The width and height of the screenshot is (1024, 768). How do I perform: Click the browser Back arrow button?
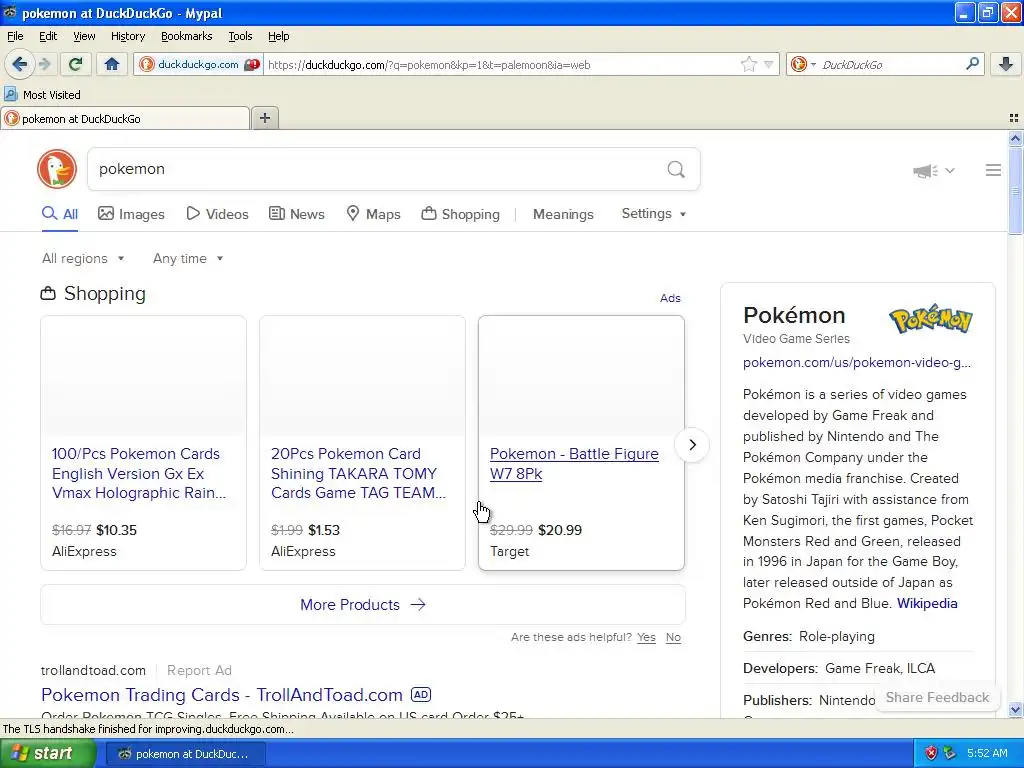19,64
